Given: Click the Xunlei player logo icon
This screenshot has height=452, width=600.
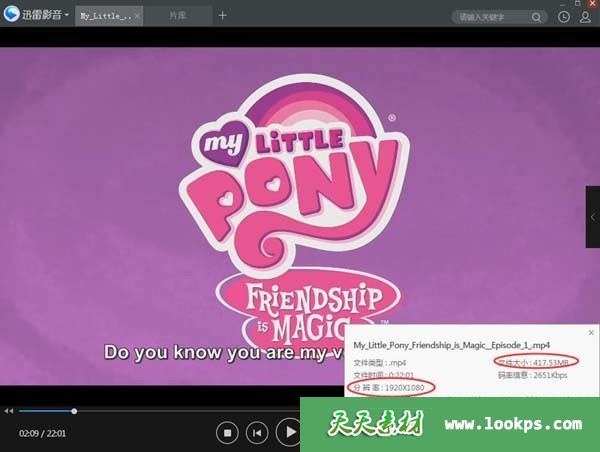Looking at the screenshot, I should tap(12, 15).
